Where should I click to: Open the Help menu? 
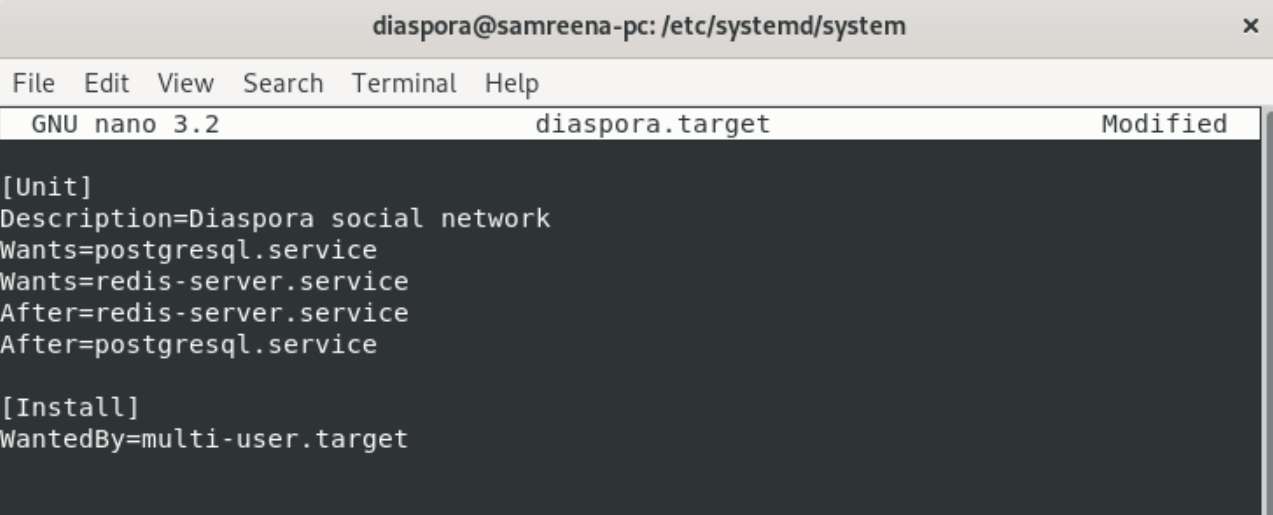[x=511, y=83]
